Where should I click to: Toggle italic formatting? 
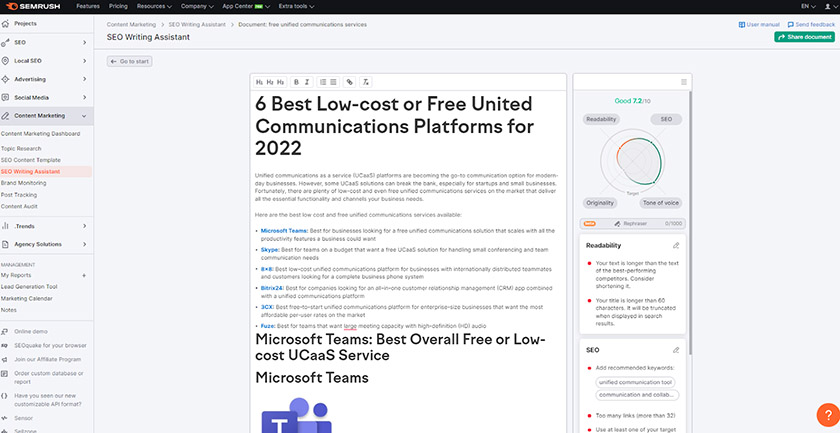click(307, 82)
